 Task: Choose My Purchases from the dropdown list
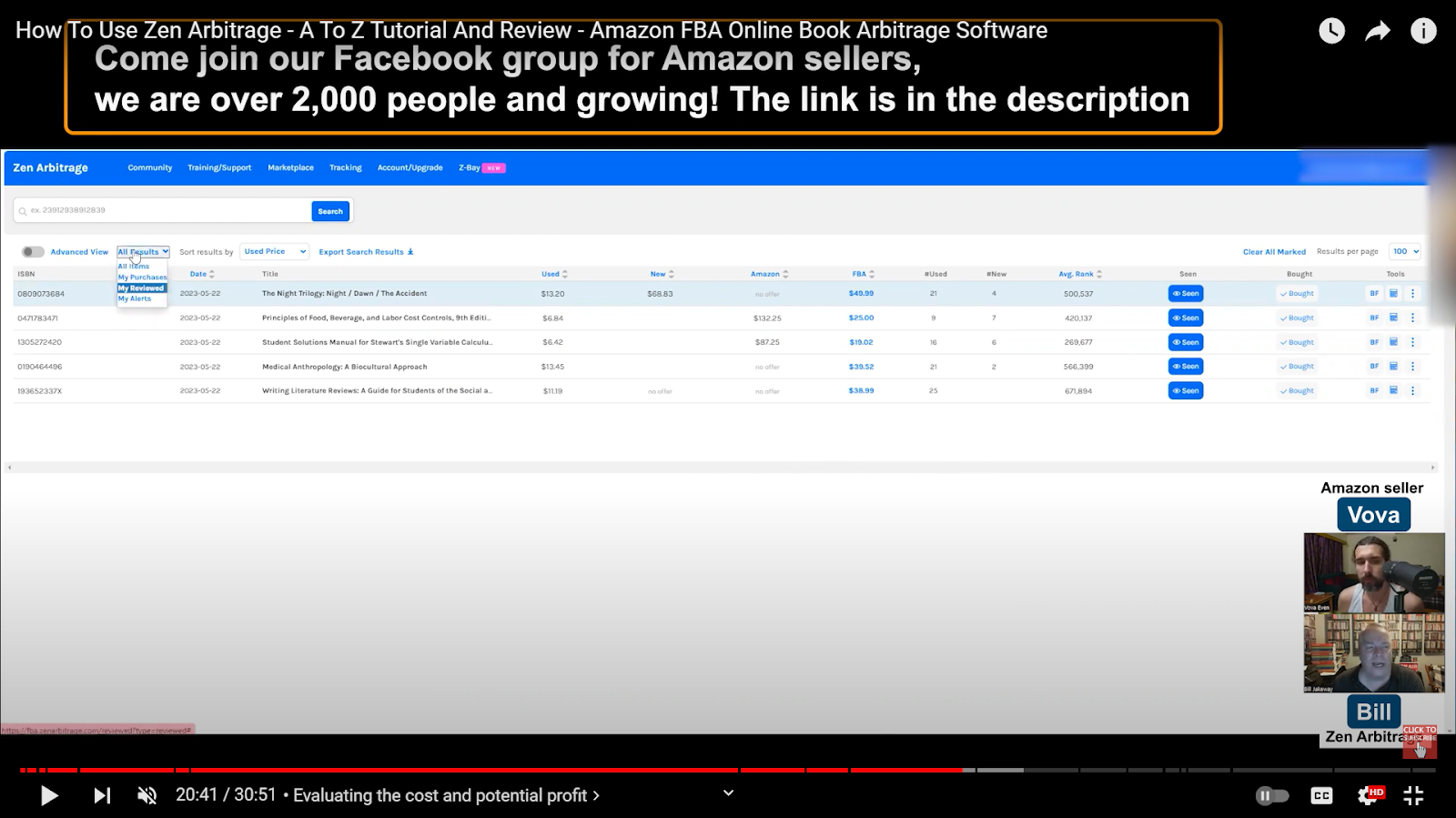tap(142, 278)
